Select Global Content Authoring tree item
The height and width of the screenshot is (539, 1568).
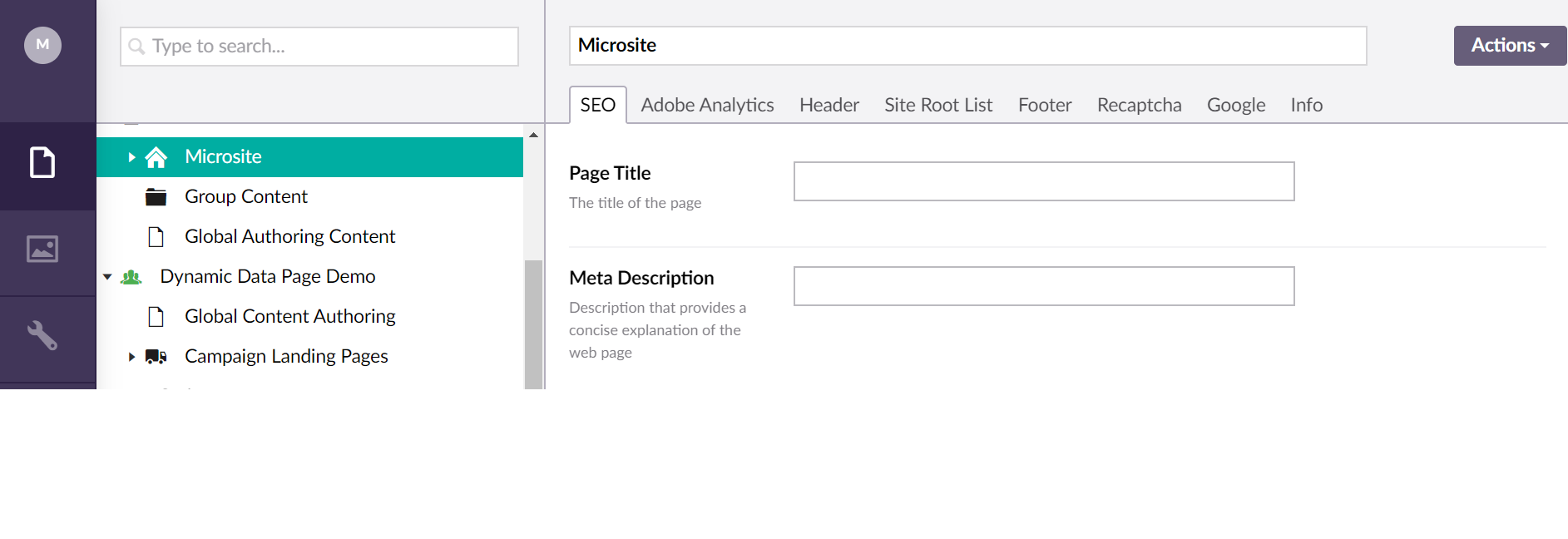(289, 317)
